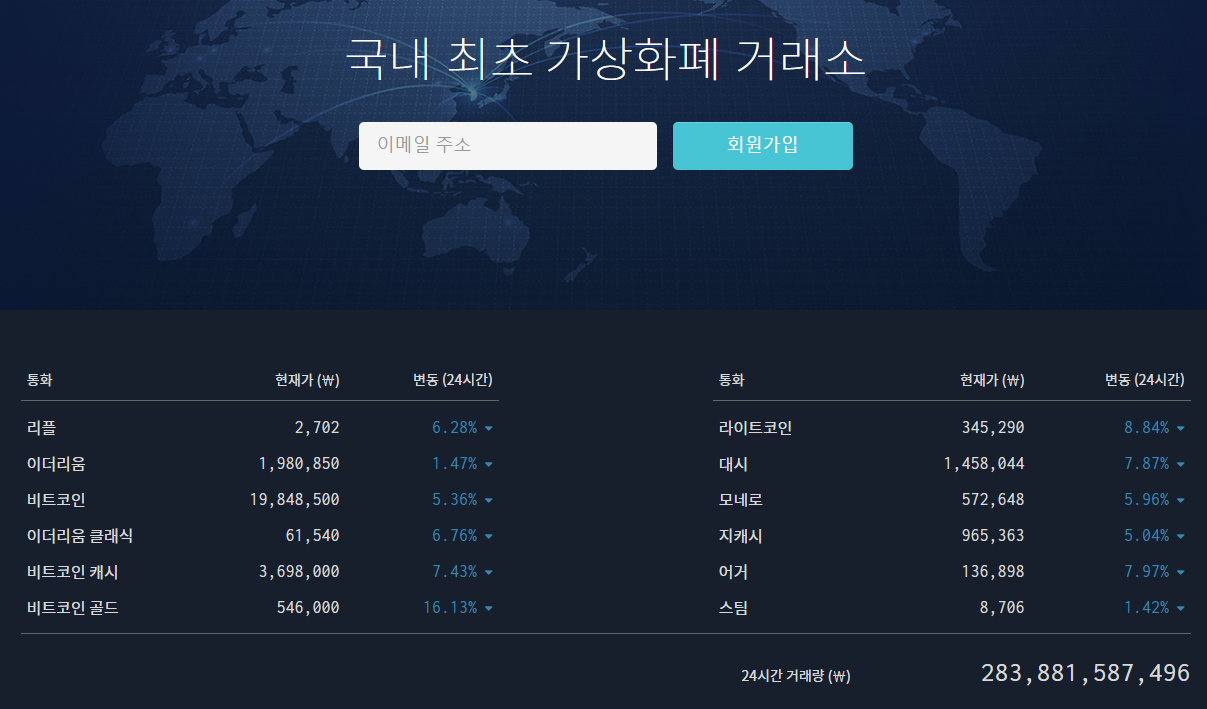This screenshot has height=709, width=1207.
Task: Click the down arrow beside 대시 7.87%
Action: (x=1180, y=465)
